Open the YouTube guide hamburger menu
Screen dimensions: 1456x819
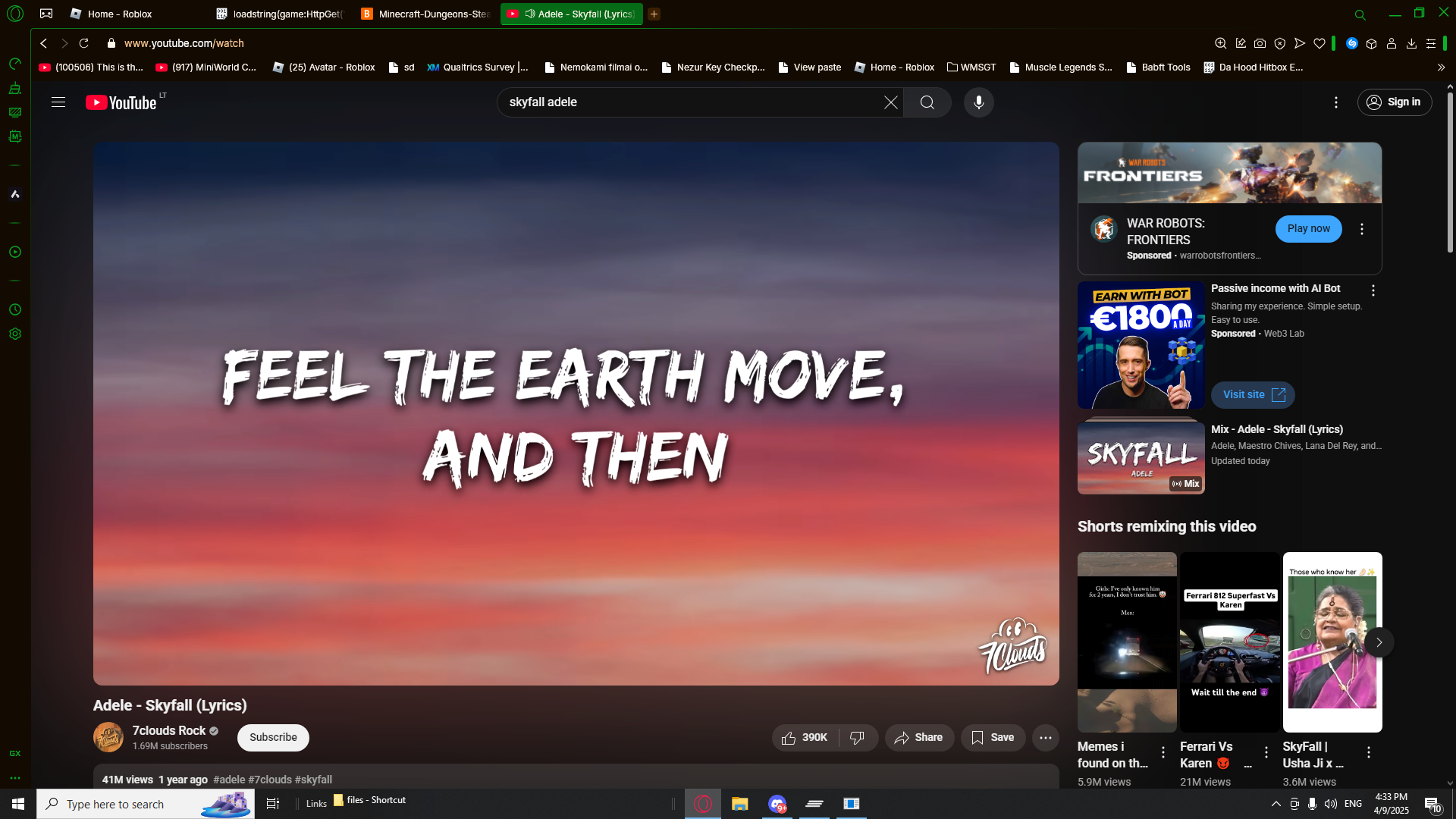[x=58, y=102]
